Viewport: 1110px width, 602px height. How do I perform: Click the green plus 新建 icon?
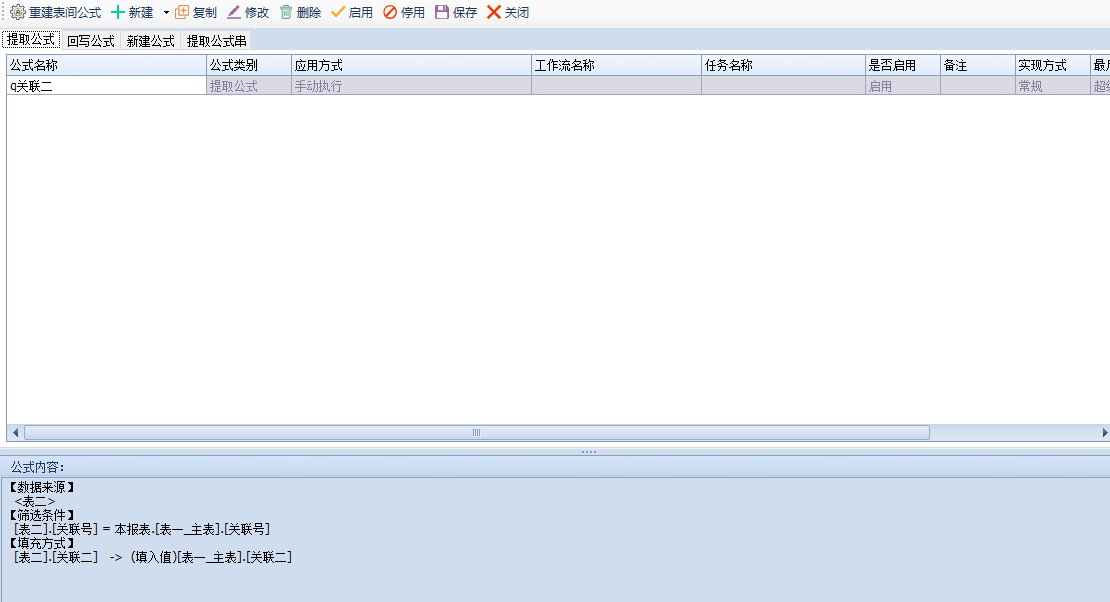118,13
